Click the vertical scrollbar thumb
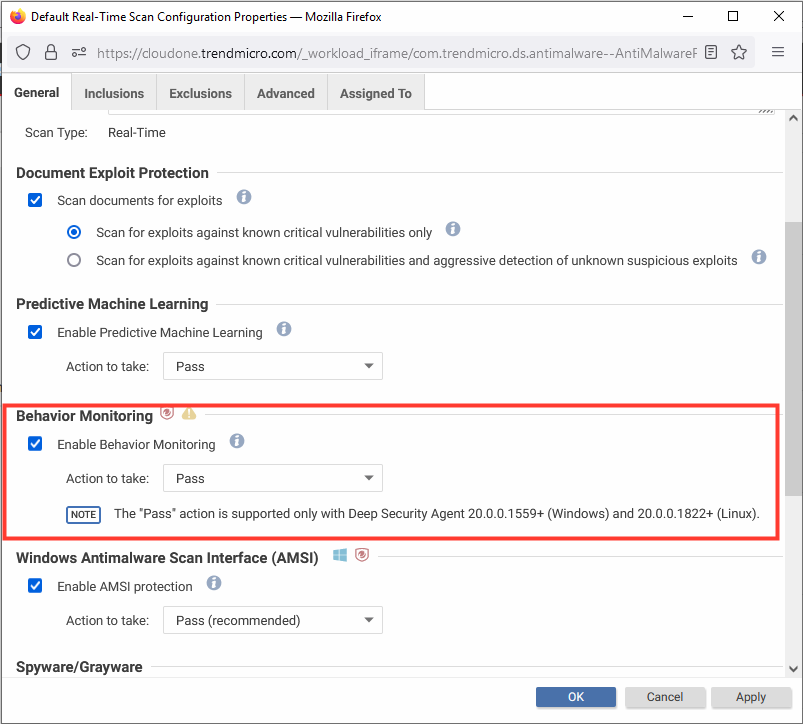The width and height of the screenshot is (803, 724). (x=793, y=358)
